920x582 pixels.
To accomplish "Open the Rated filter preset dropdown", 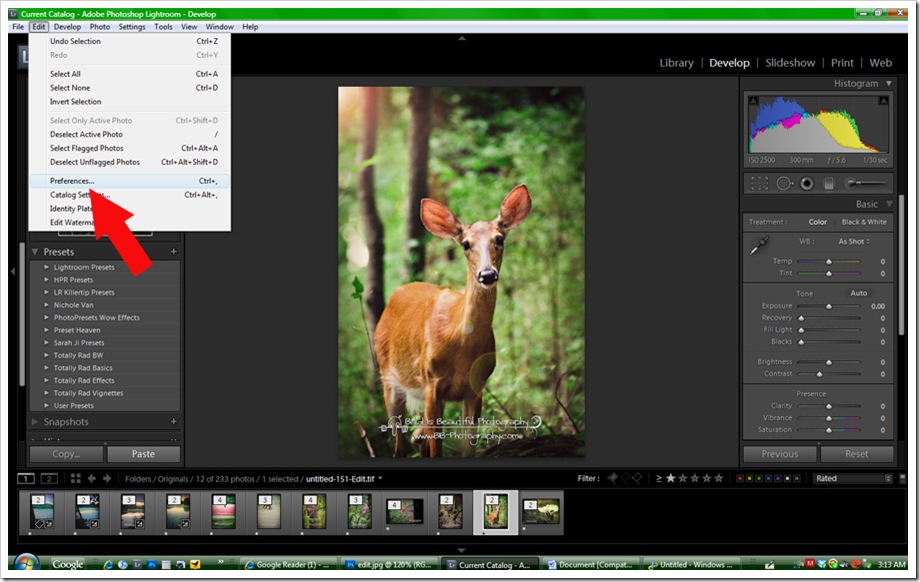I will [852, 478].
